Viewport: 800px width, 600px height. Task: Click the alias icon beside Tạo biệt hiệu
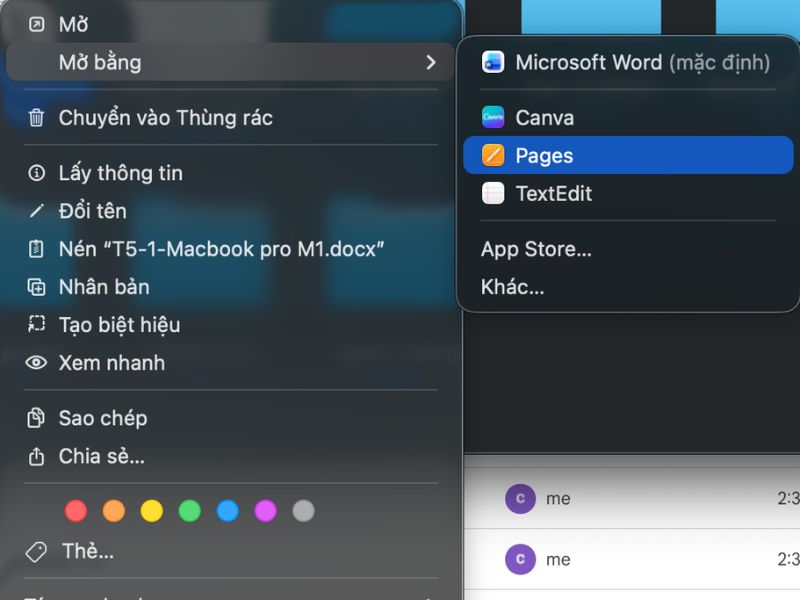(x=36, y=324)
